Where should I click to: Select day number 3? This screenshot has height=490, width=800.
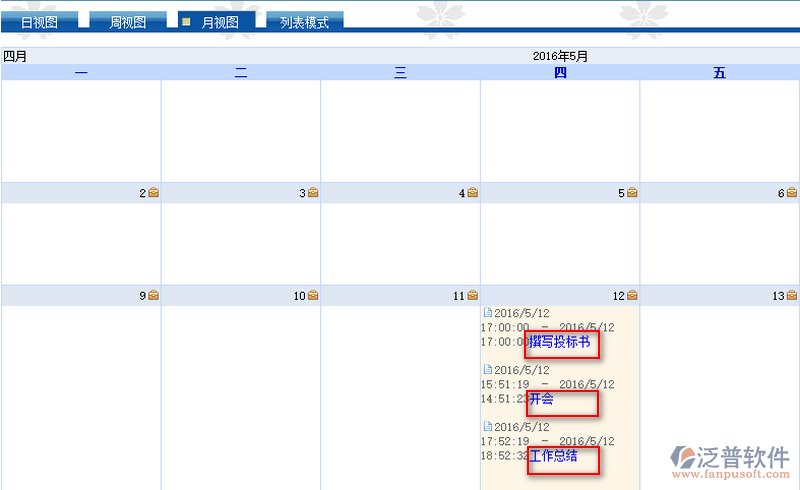click(x=303, y=193)
